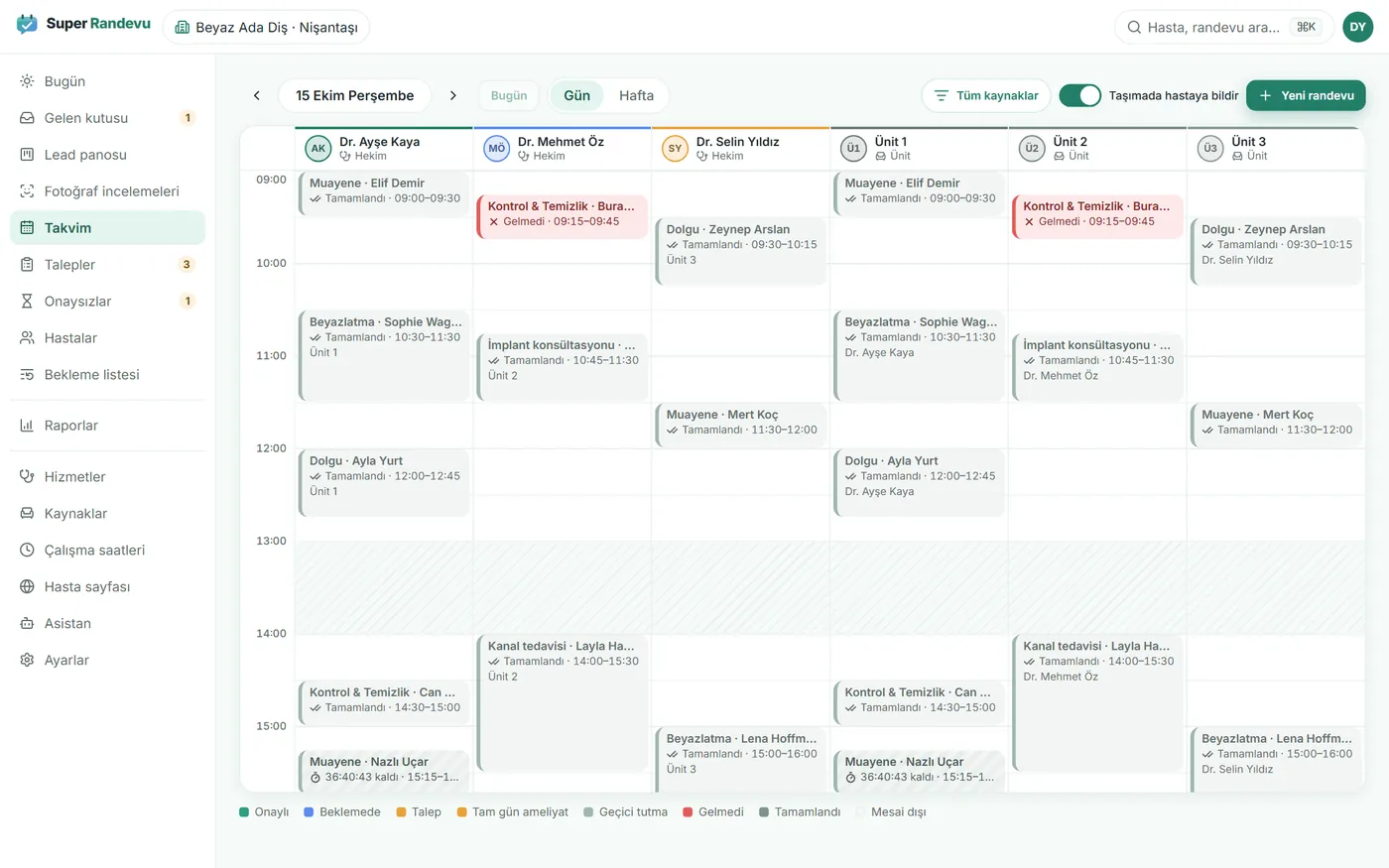Click the Dr. Mehmet Öz column header
Viewport: 1389px width, 868px height.
[563, 149]
